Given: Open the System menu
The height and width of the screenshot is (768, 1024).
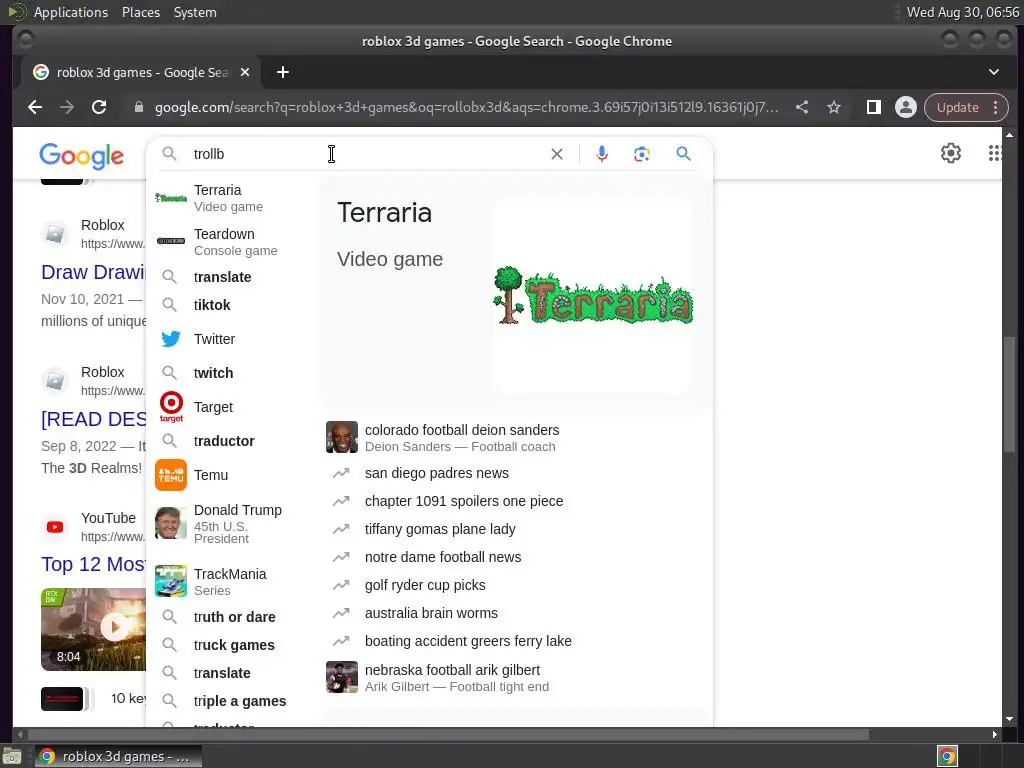Looking at the screenshot, I should [195, 12].
